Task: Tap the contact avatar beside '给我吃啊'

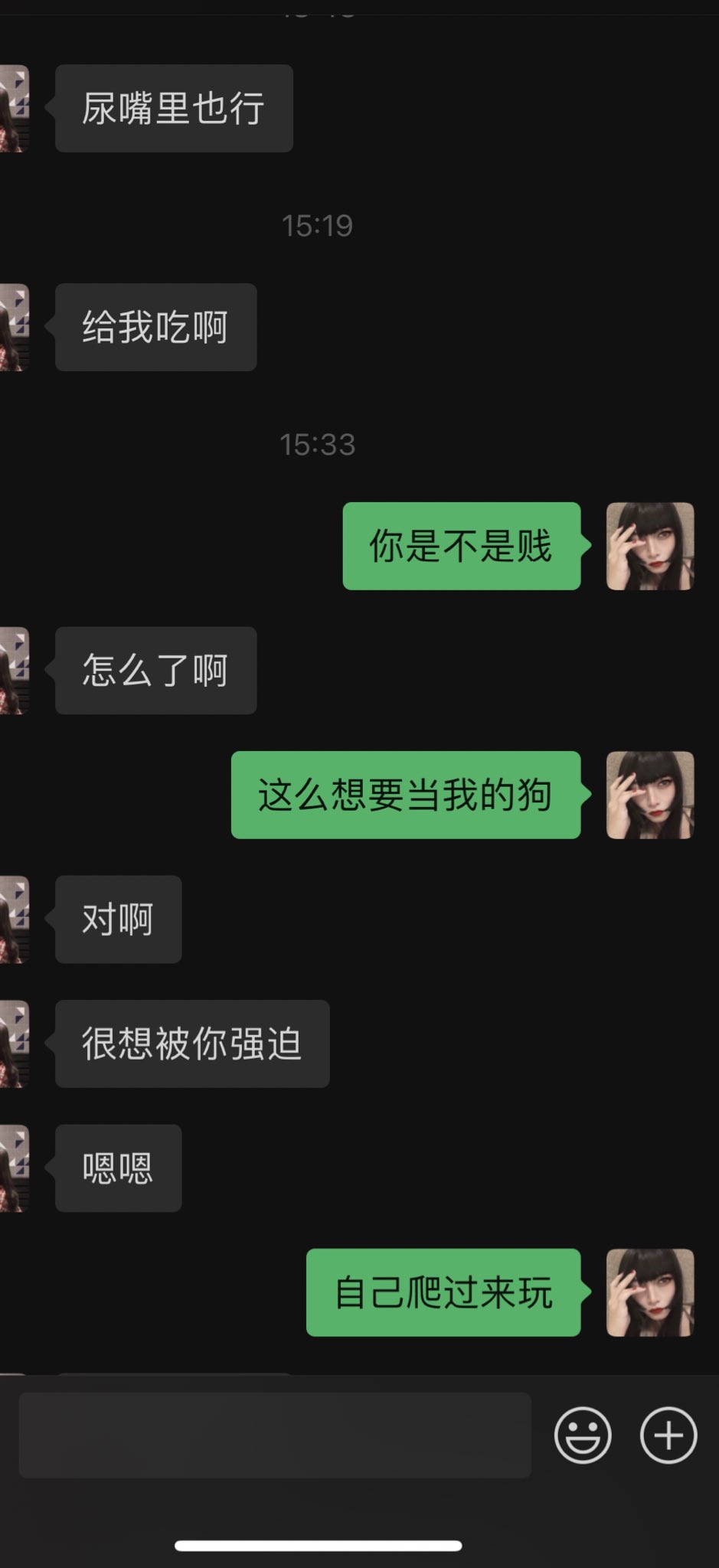Action: point(14,328)
